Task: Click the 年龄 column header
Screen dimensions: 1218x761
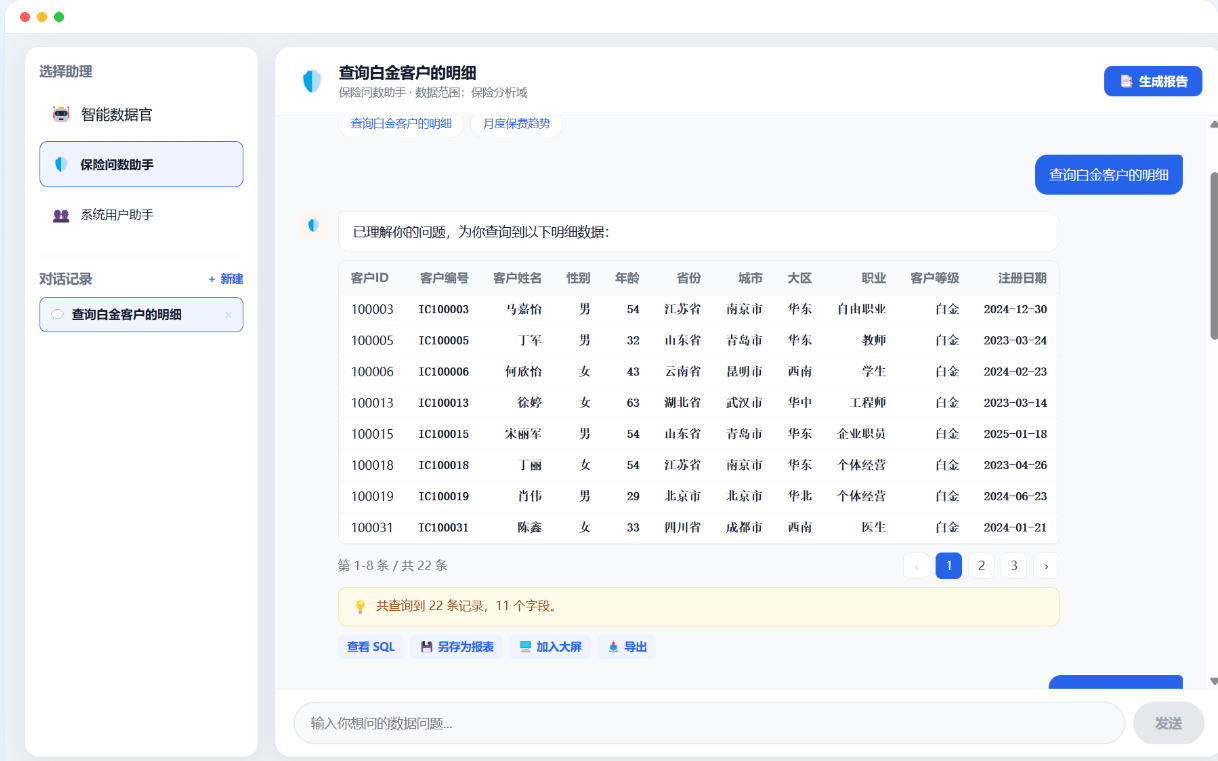Action: [x=627, y=278]
